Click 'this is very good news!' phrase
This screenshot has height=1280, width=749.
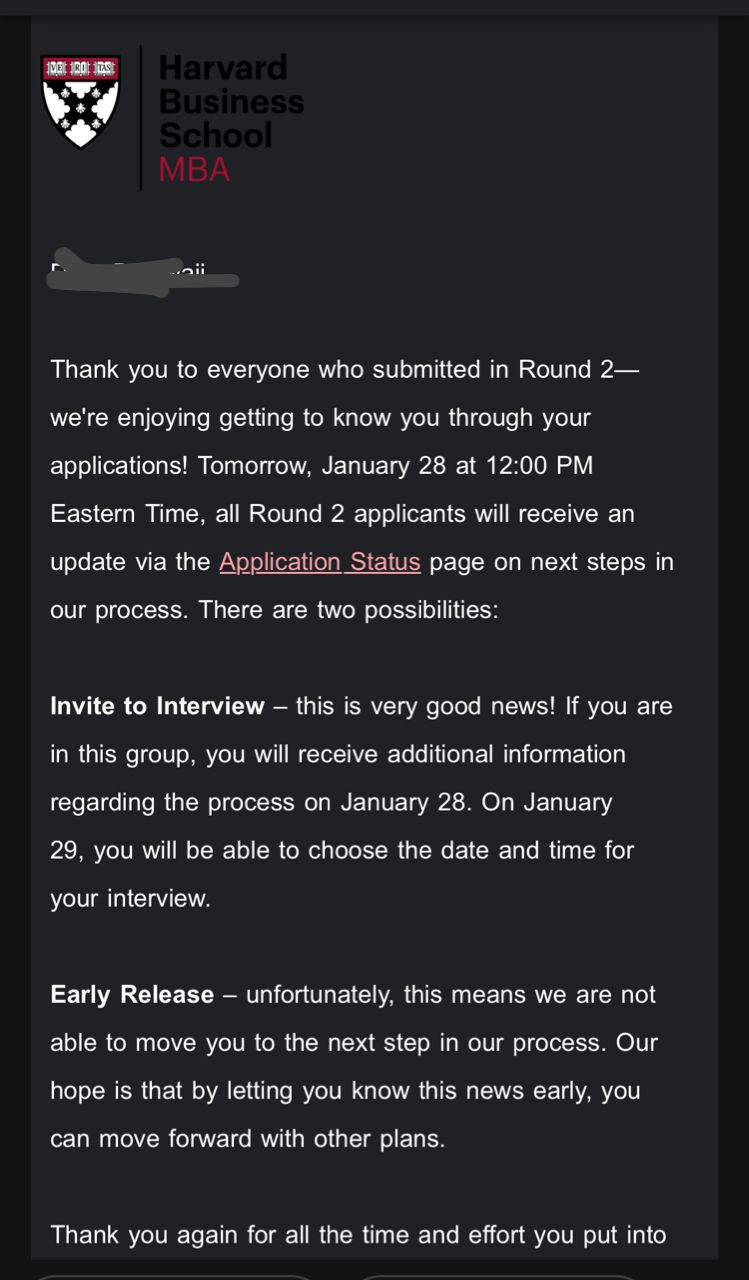click(x=426, y=706)
